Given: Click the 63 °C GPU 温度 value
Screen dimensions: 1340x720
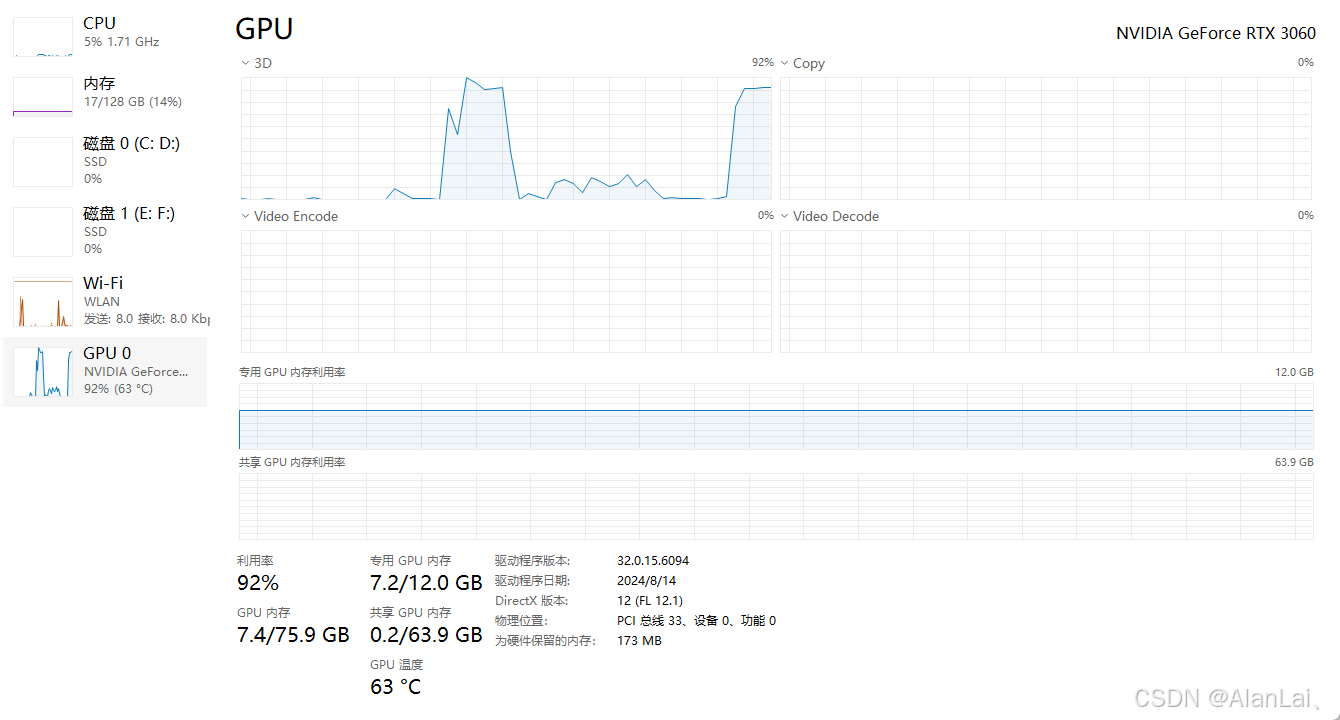Looking at the screenshot, I should [396, 687].
